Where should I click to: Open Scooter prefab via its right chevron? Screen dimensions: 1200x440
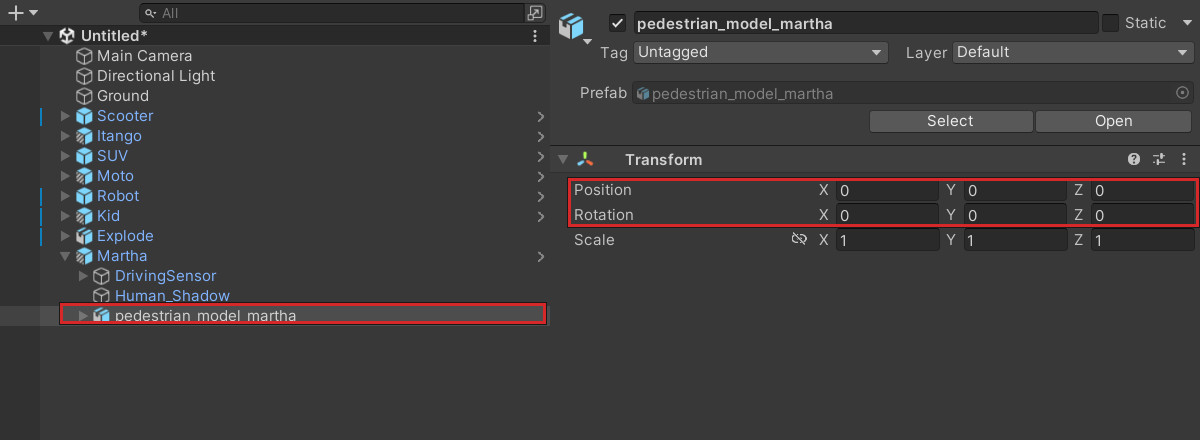pos(540,116)
